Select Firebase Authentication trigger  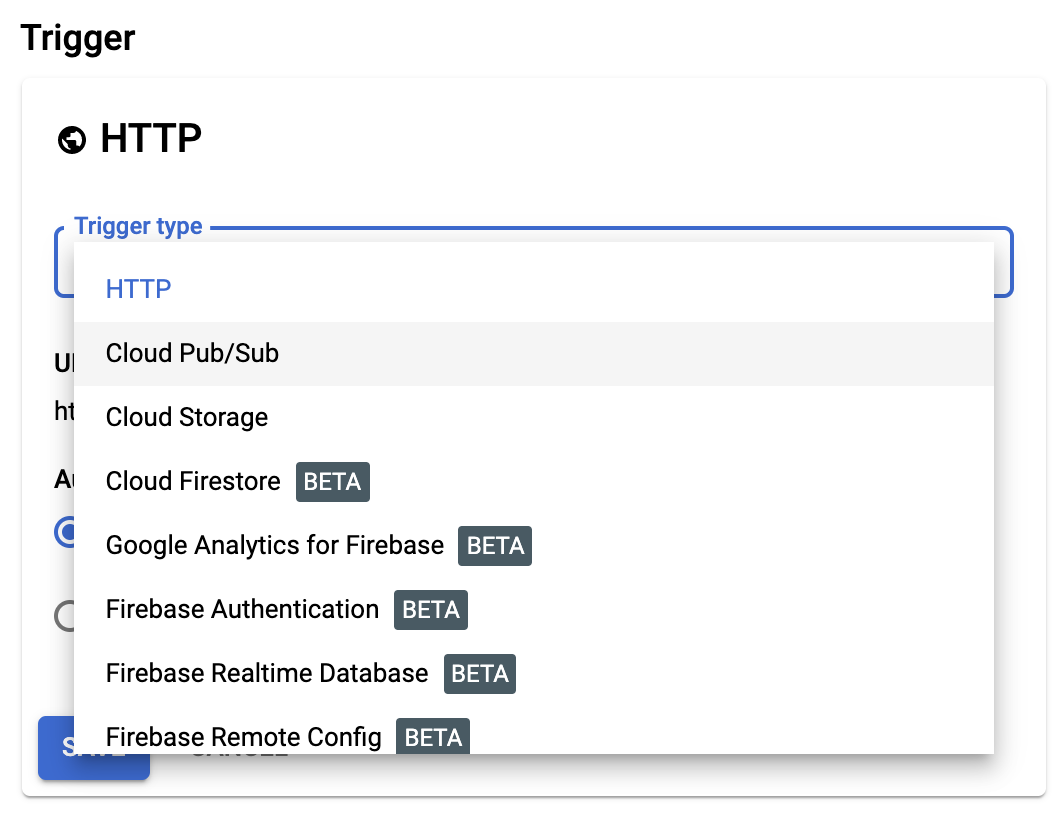pos(242,609)
